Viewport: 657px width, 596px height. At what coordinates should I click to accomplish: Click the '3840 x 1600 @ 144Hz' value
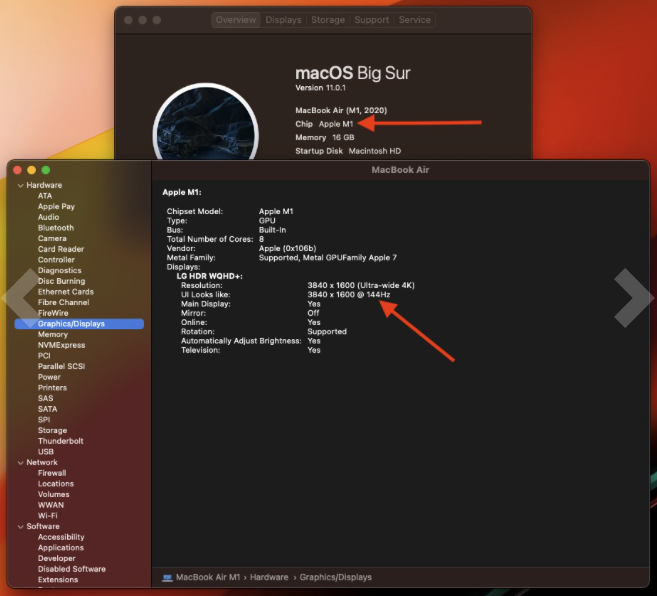[349, 295]
